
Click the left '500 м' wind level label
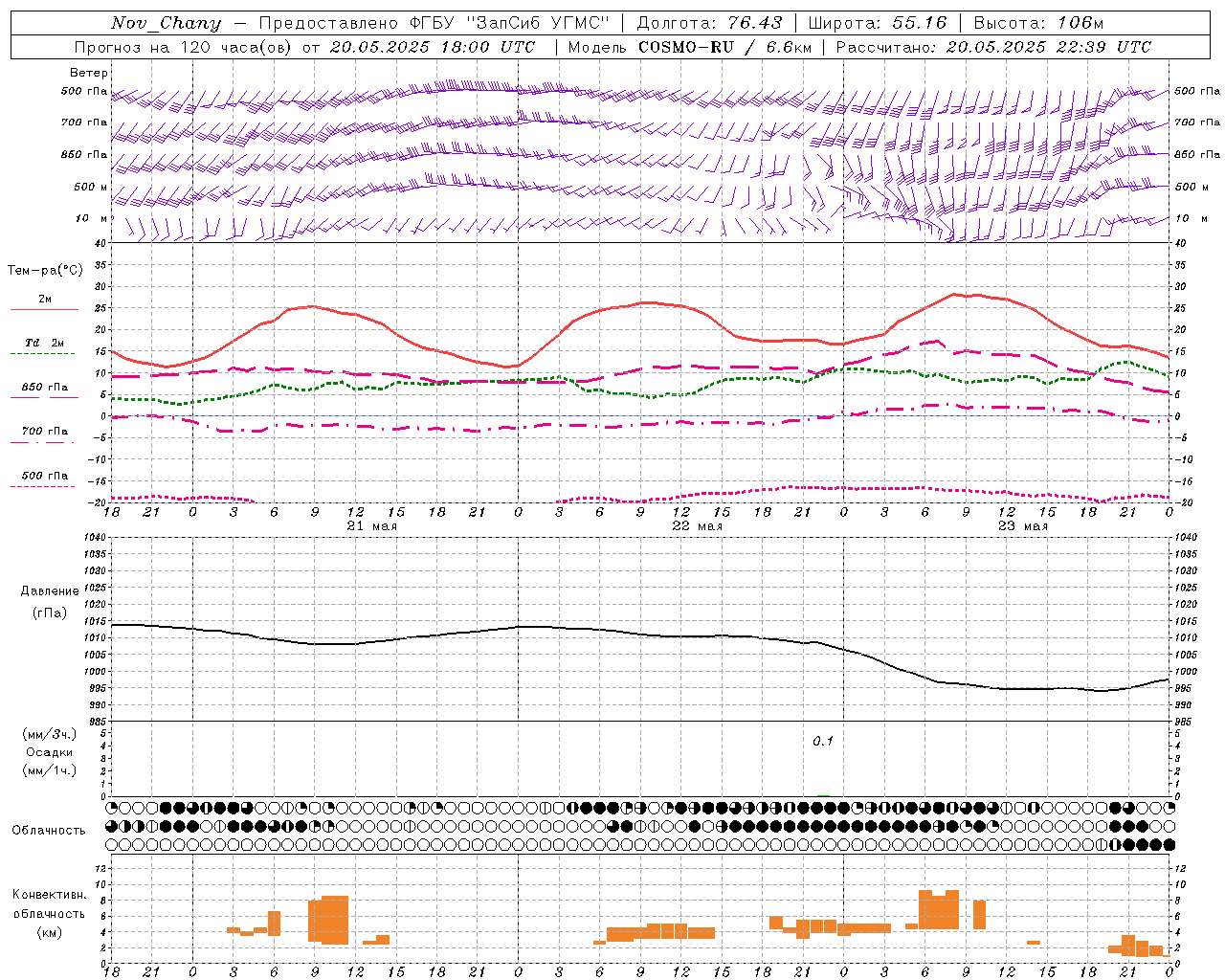coord(91,187)
